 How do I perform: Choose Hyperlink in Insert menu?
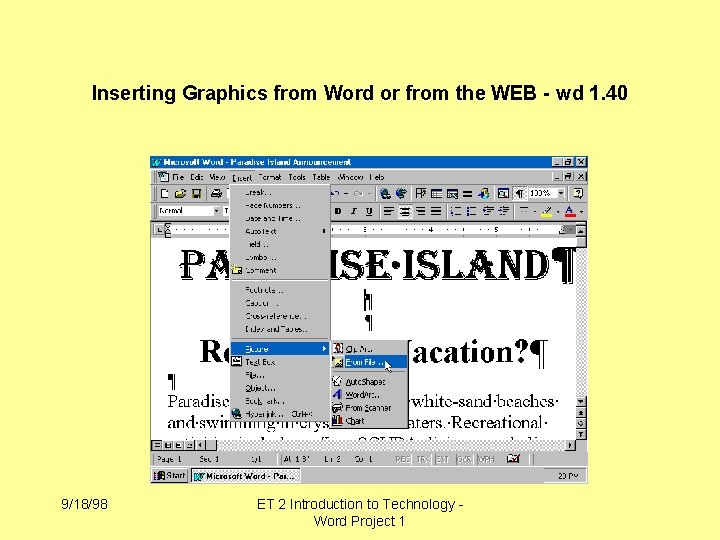(x=280, y=414)
